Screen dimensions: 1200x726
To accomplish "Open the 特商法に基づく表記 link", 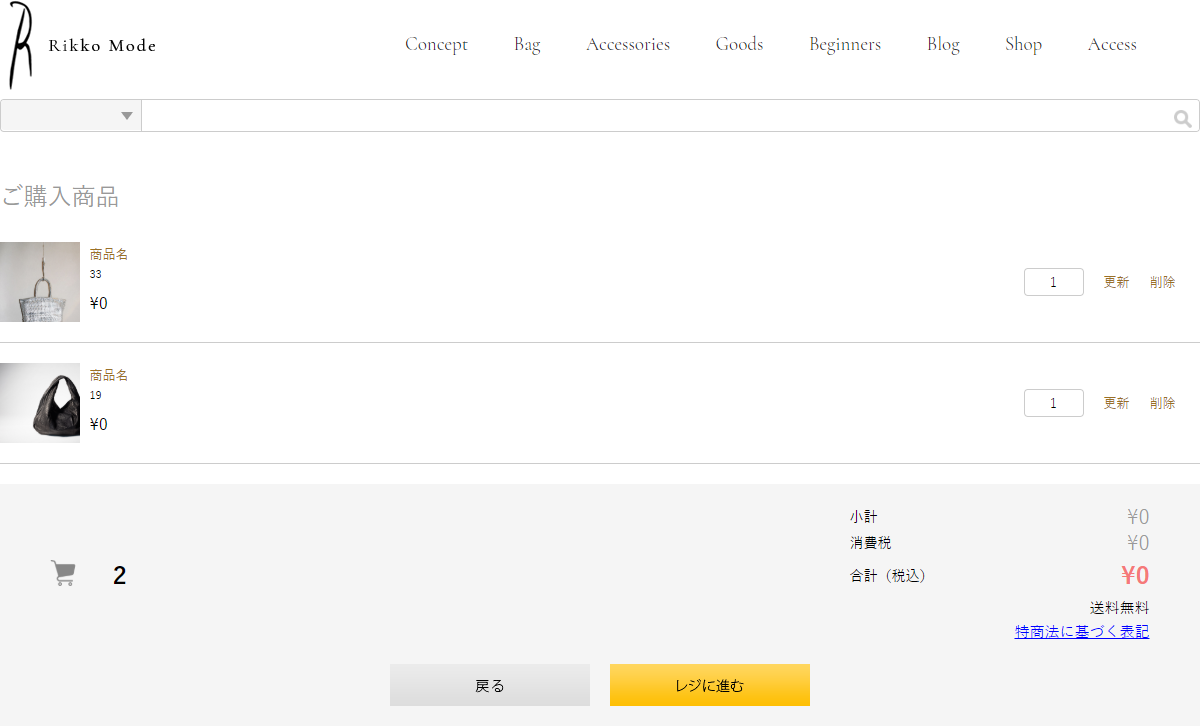I will coord(1081,632).
